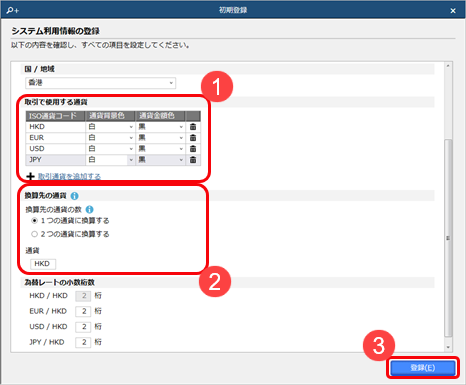The image size is (466, 385).
Task: Click the plus icon for adding currency
Action: (30, 176)
